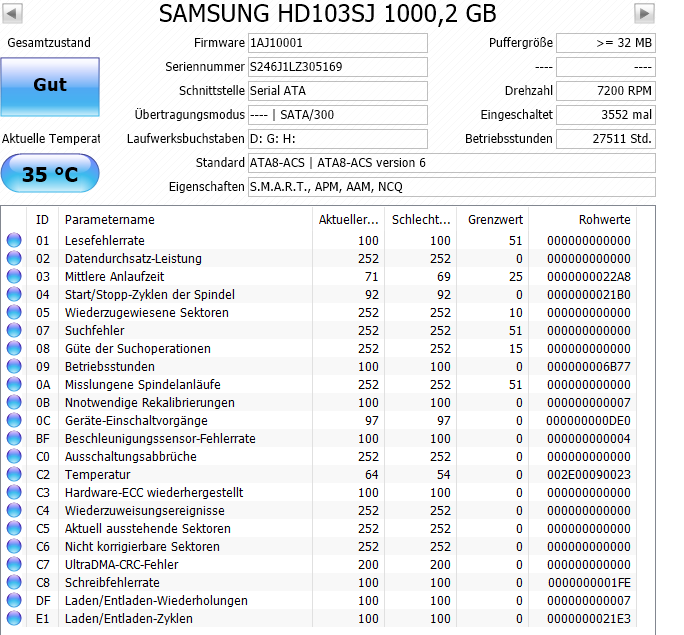
Task: Select the Temperatur parameter name
Action: [x=98, y=475]
